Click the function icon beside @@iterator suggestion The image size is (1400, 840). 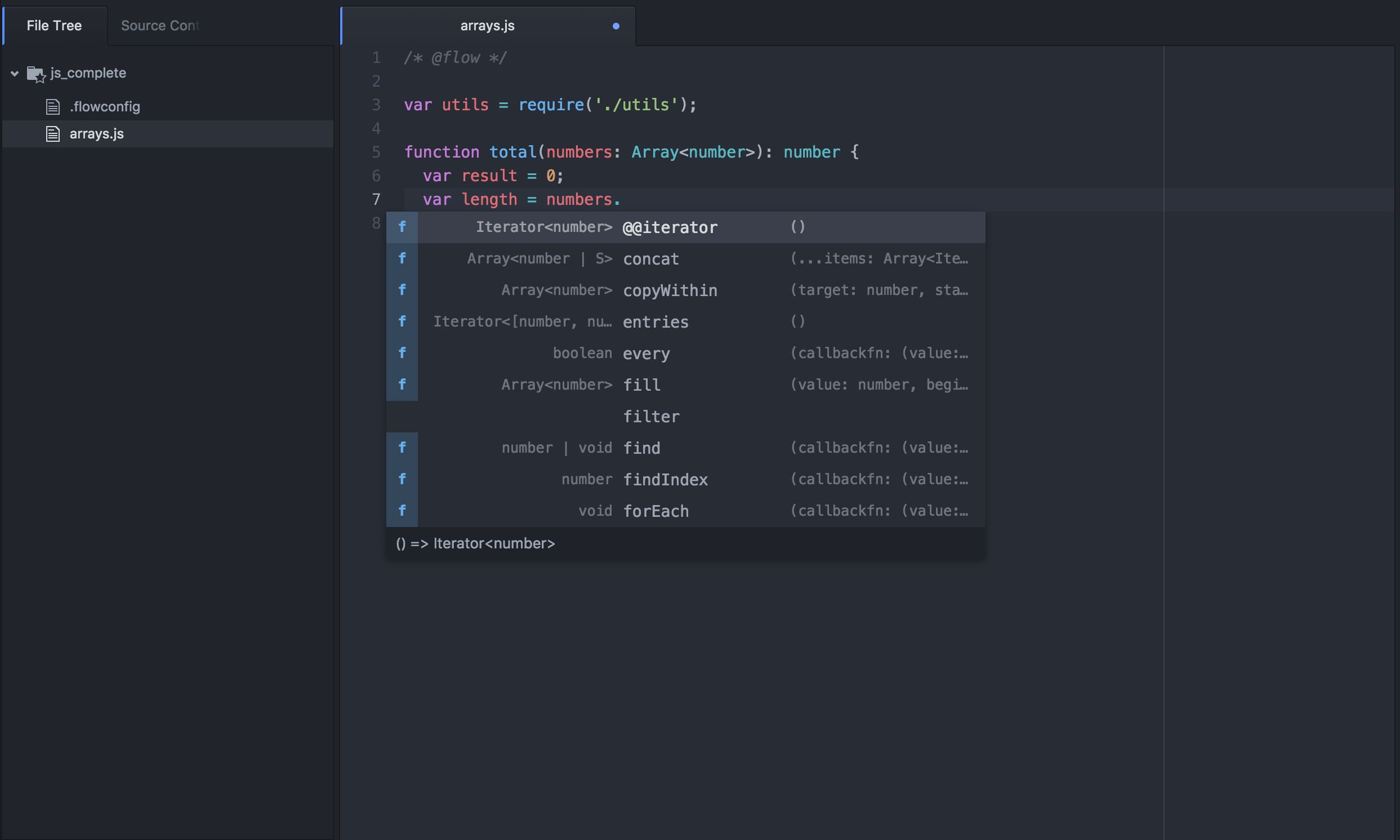coord(402,227)
